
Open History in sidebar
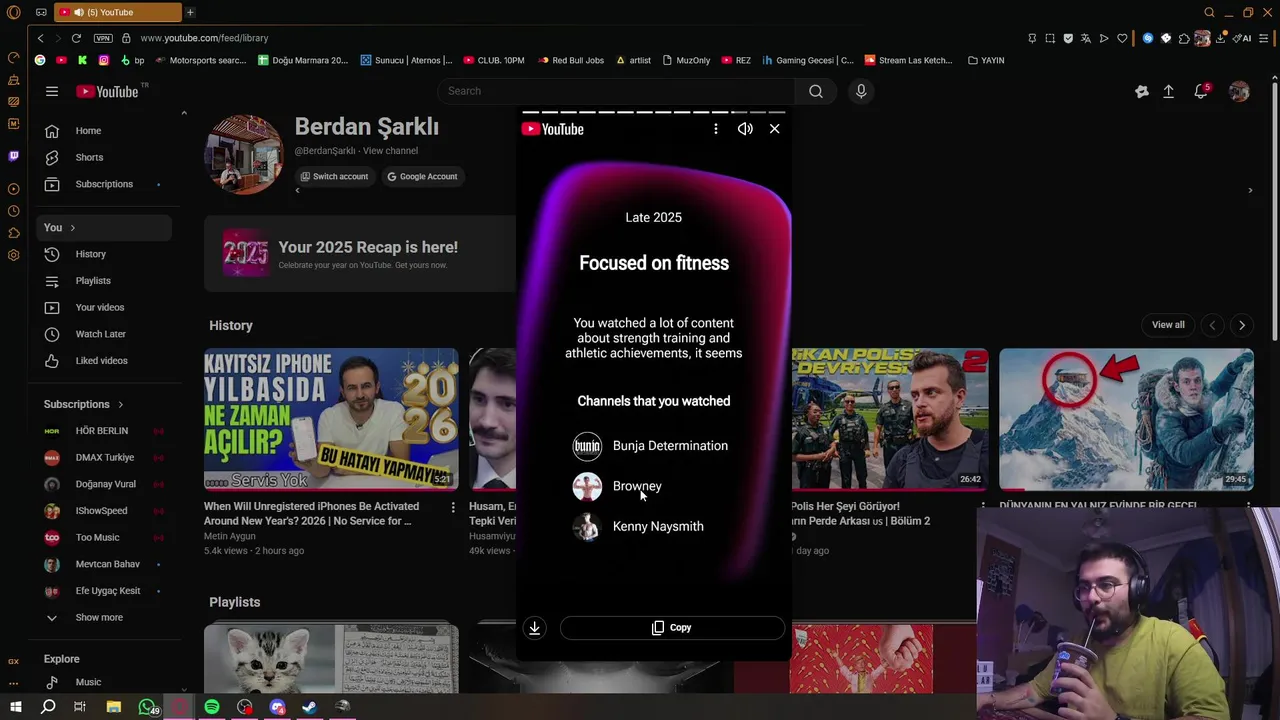[105, 254]
